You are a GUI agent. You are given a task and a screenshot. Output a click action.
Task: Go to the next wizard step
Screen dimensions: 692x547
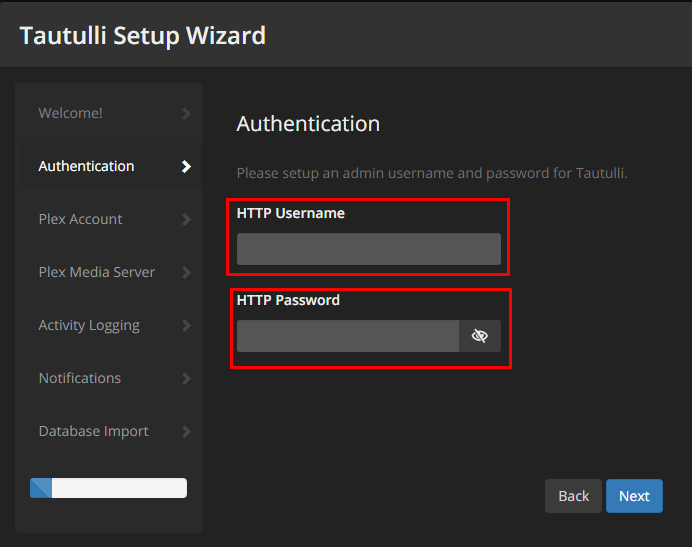[634, 496]
